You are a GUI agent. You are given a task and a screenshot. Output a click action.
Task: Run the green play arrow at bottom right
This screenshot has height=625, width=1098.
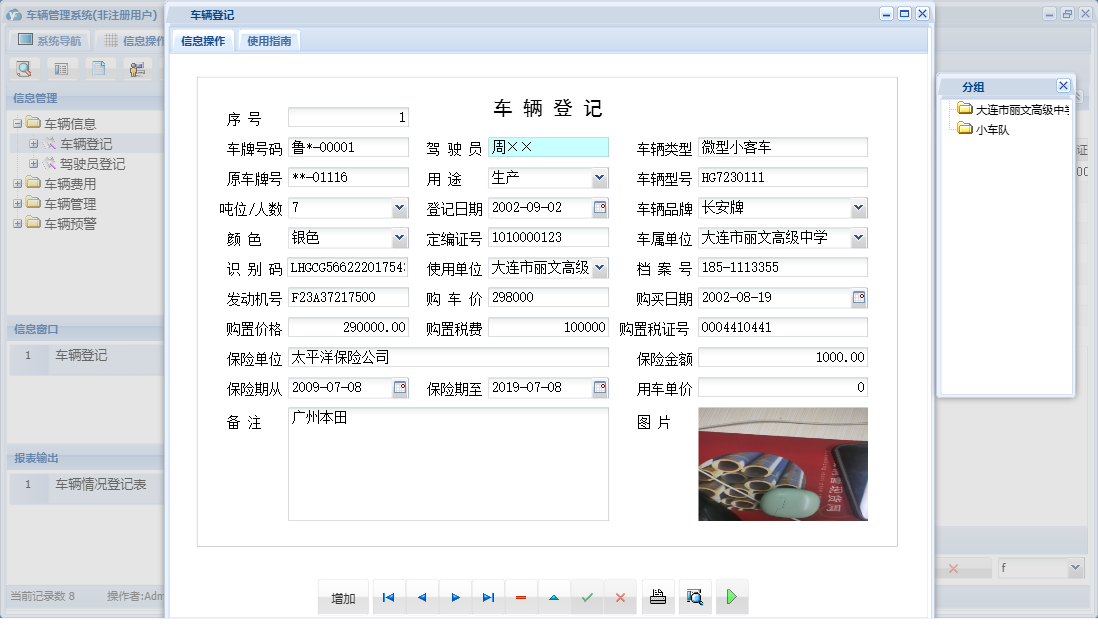click(x=731, y=597)
